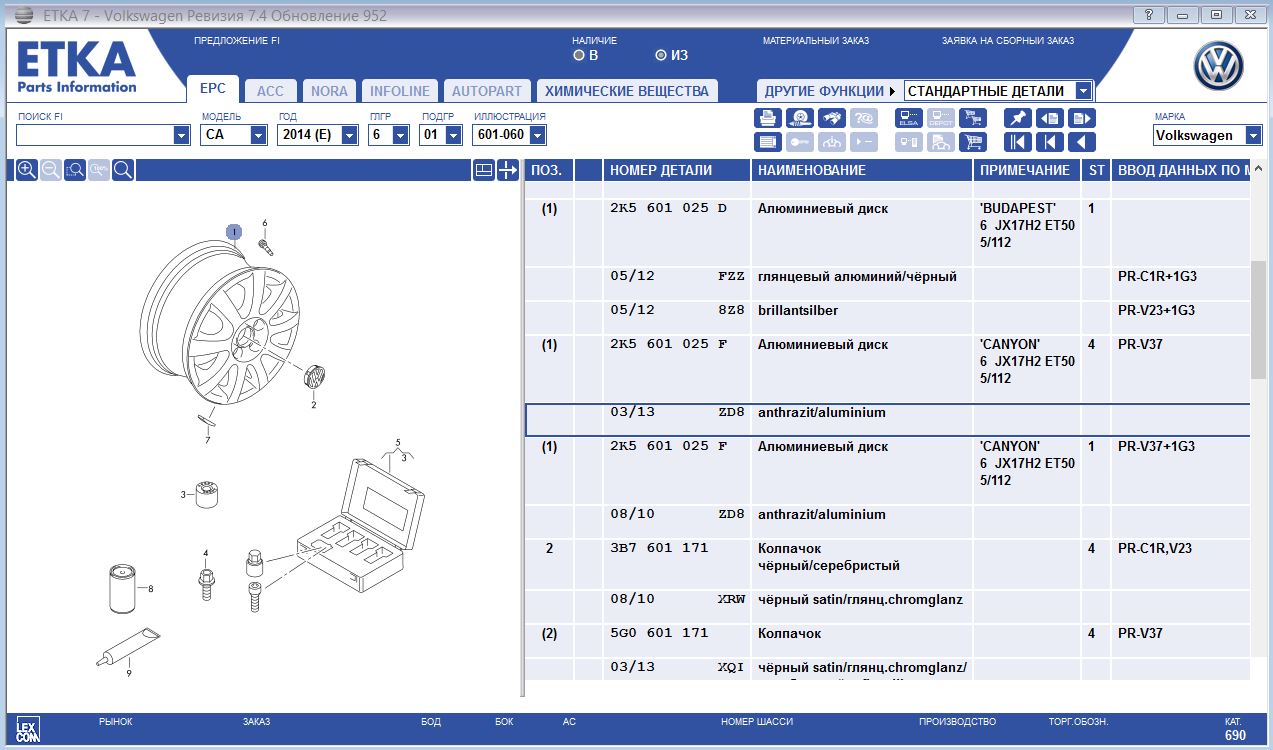Click the double shopping carts icon

pos(973,118)
